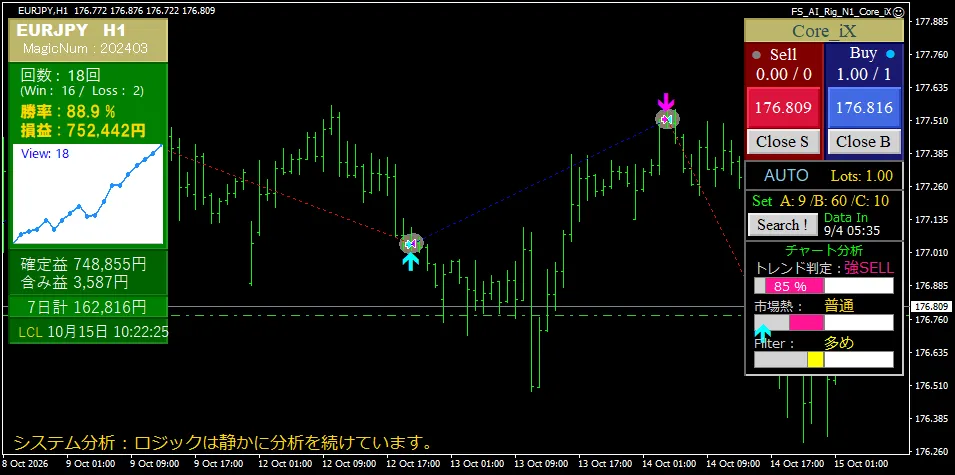The width and height of the screenshot is (955, 475).
Task: Click the MagicNum : 202403 text
Action: click(85, 49)
